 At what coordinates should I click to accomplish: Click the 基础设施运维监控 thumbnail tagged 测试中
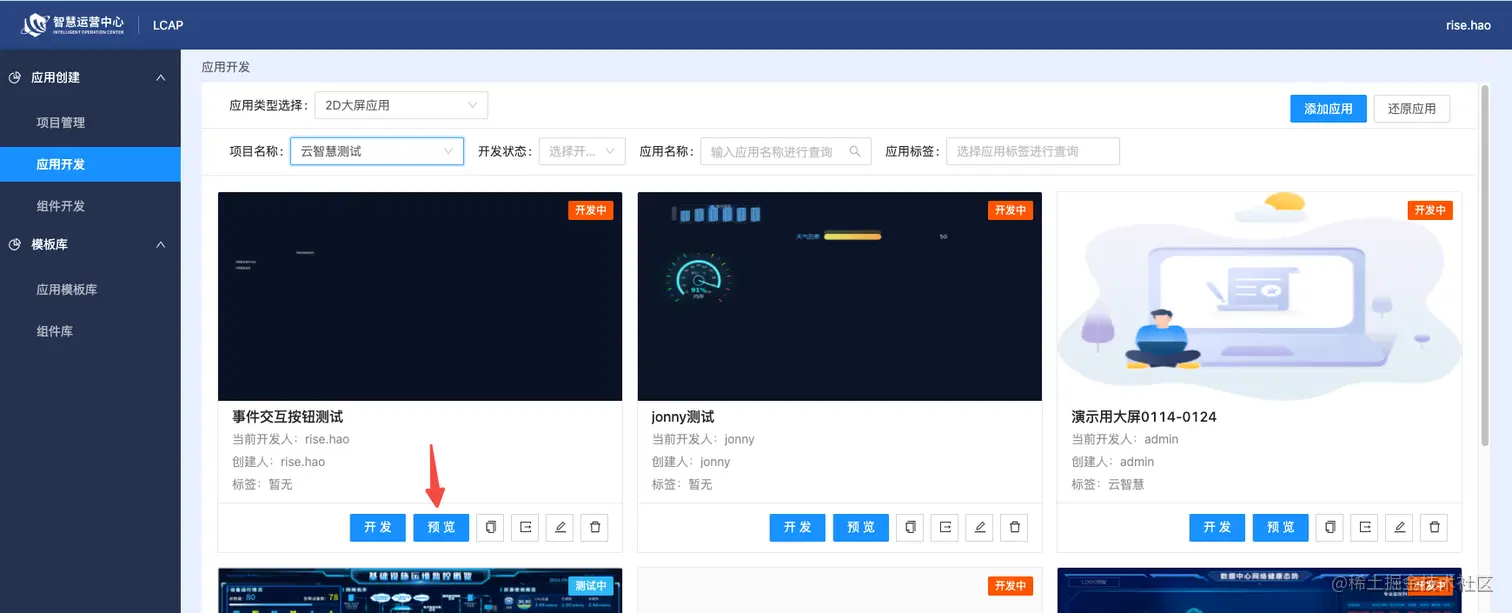tap(420, 590)
